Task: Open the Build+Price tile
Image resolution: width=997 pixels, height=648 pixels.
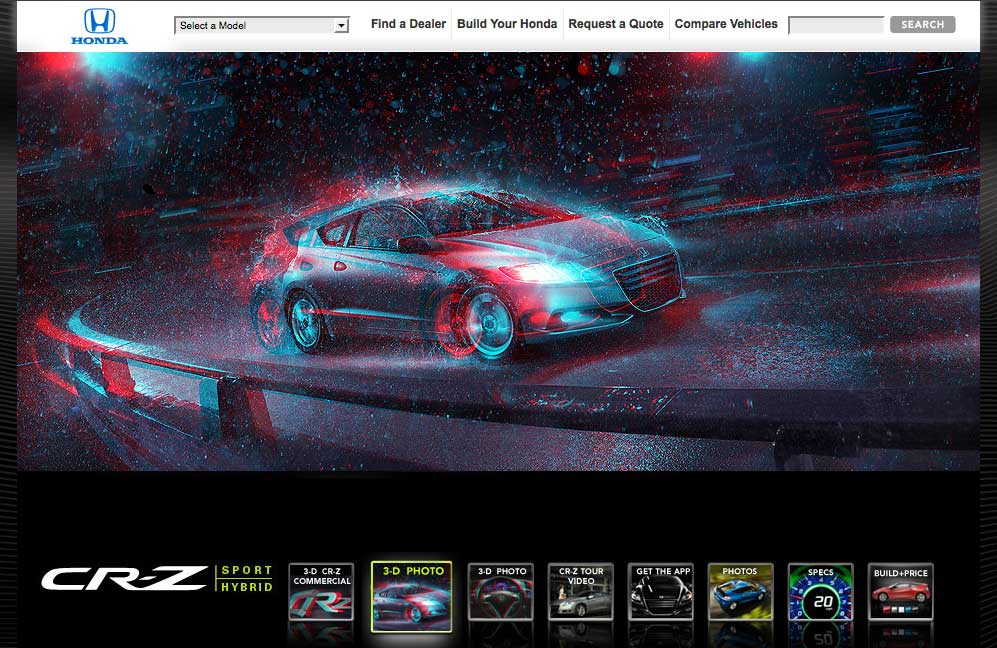Action: [x=900, y=591]
